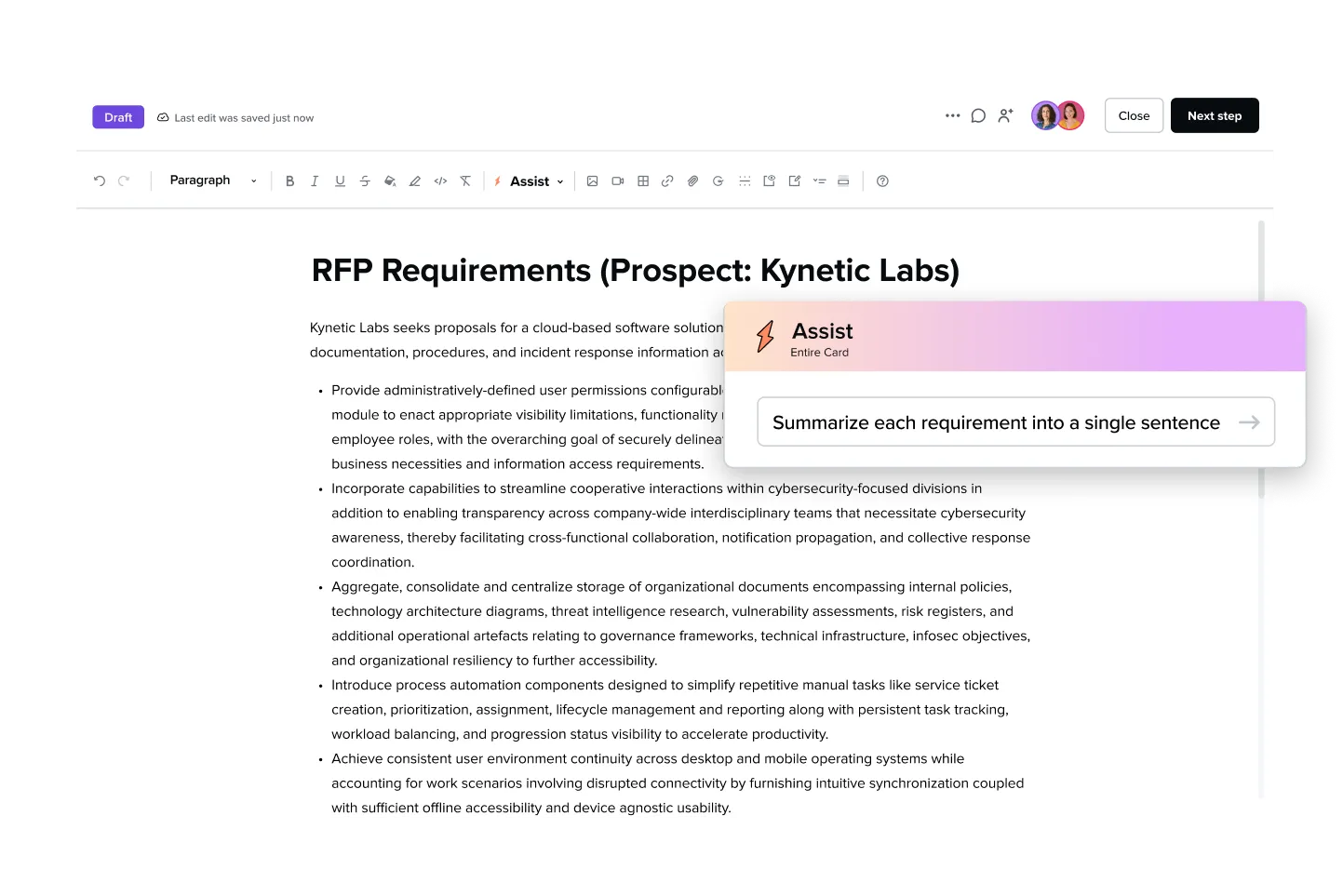Toggle underline formatting

340,181
